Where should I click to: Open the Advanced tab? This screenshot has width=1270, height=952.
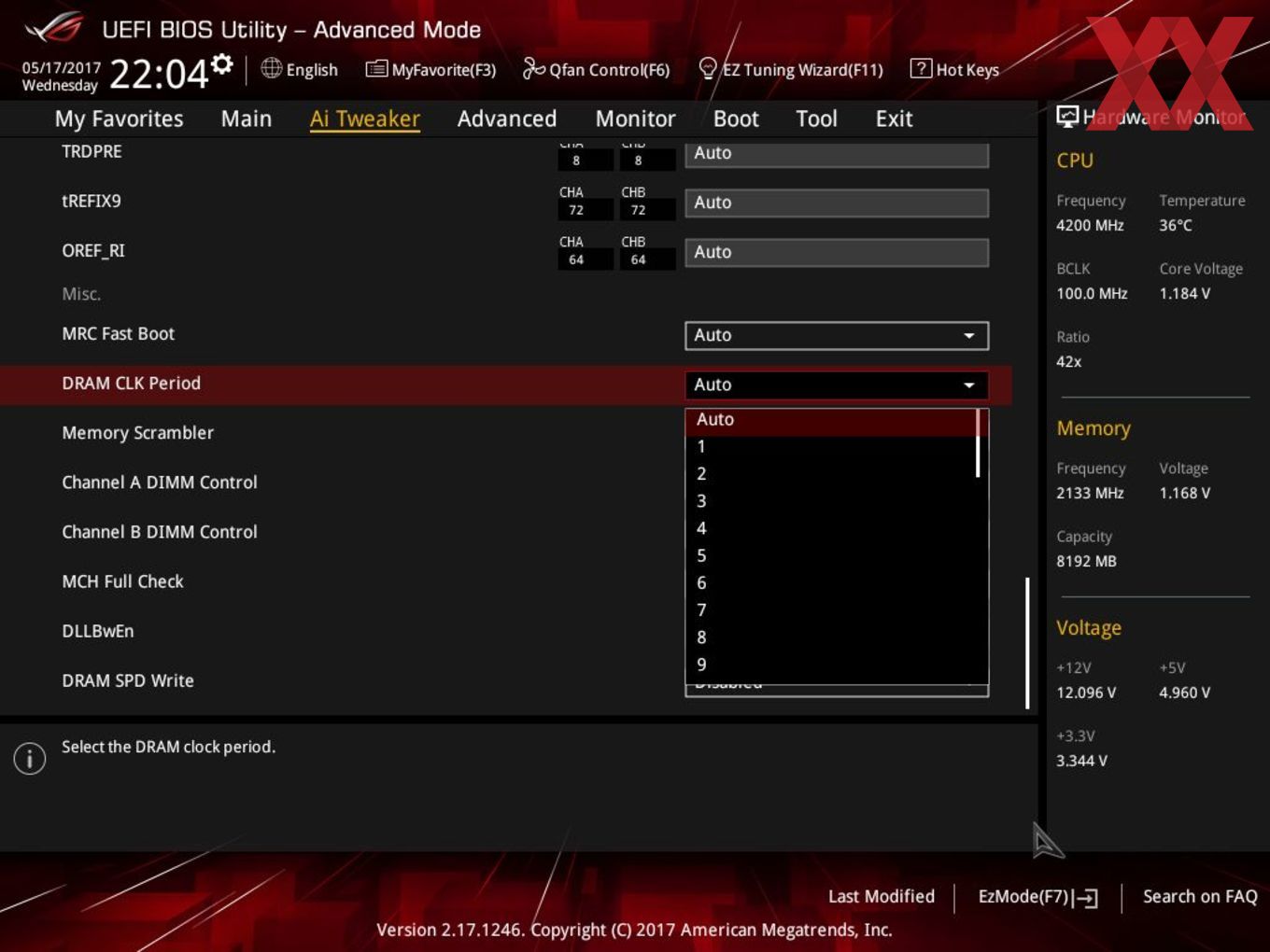pyautogui.click(x=507, y=119)
